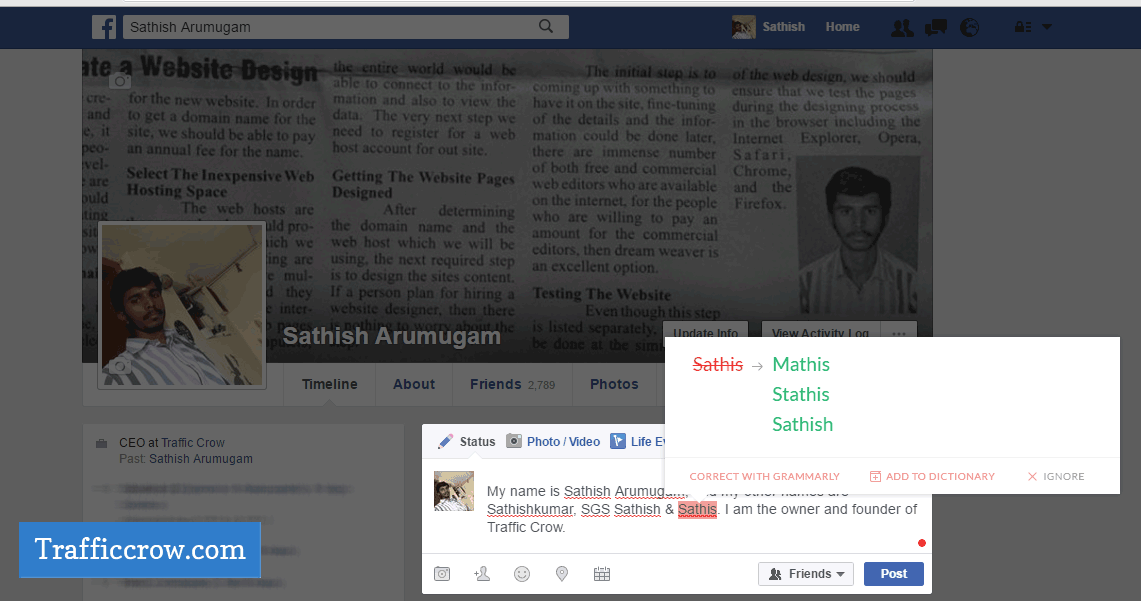
Task: Select the Life Event composer tab
Action: (x=637, y=442)
